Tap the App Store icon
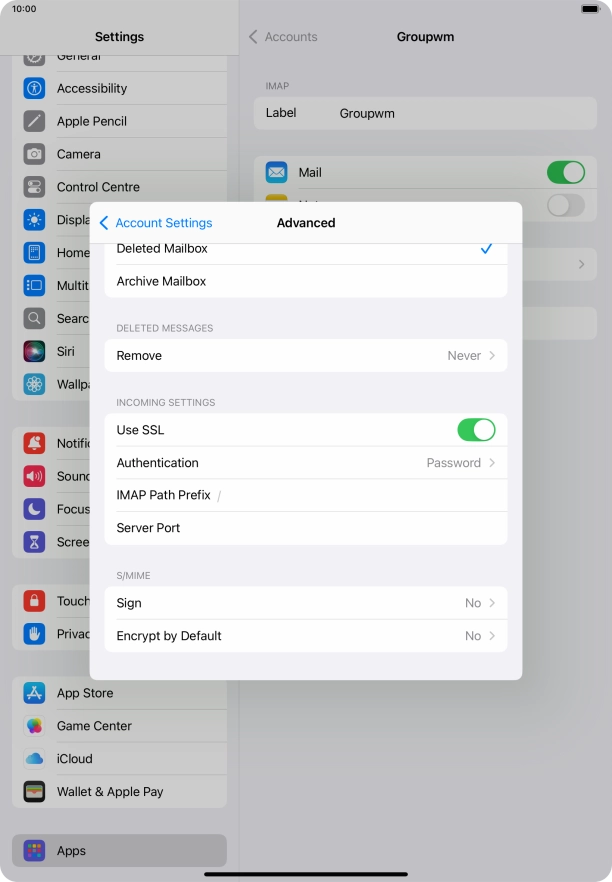This screenshot has height=882, width=612. point(35,693)
